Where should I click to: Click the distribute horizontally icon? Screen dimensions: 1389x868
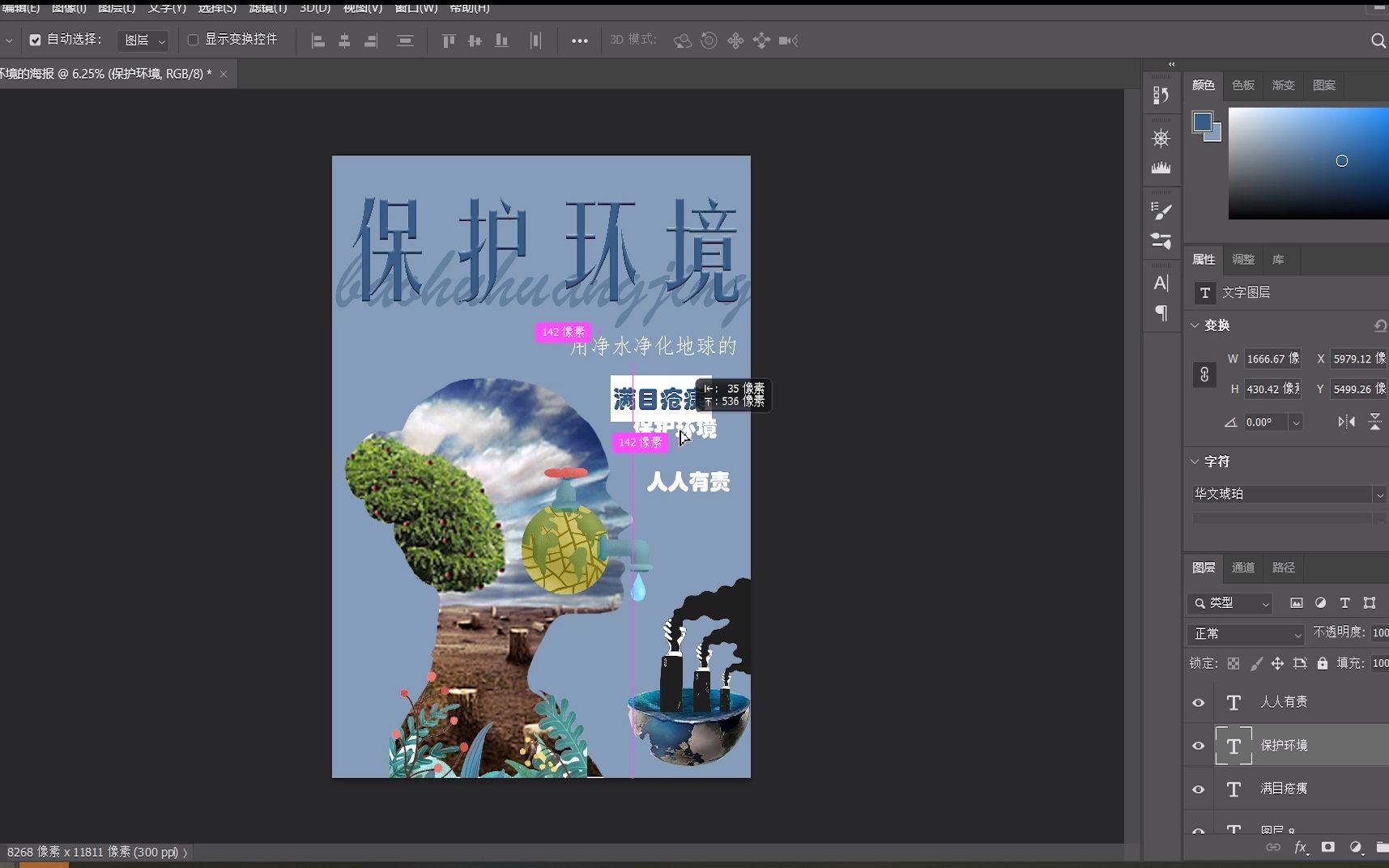[x=535, y=40]
